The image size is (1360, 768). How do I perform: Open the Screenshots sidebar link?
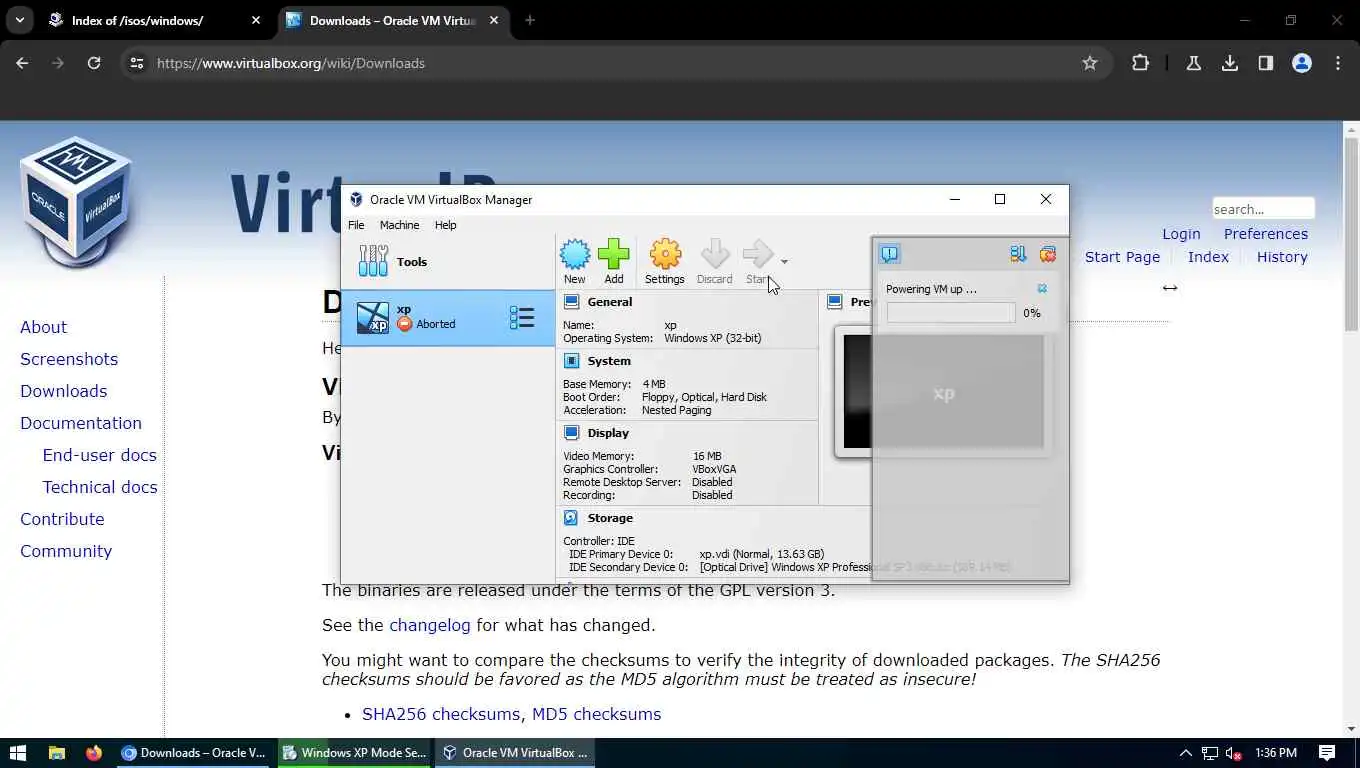point(69,359)
